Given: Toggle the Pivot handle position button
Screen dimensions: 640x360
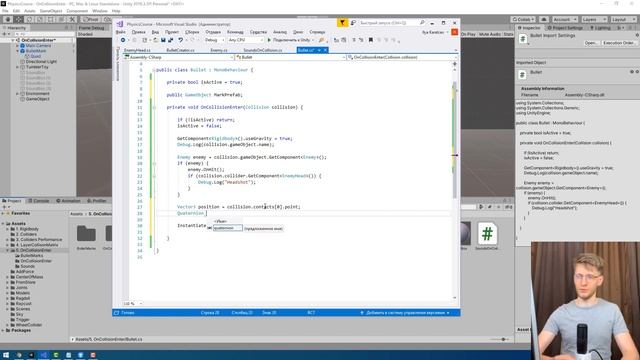Looking at the screenshot, I should tap(91, 19).
